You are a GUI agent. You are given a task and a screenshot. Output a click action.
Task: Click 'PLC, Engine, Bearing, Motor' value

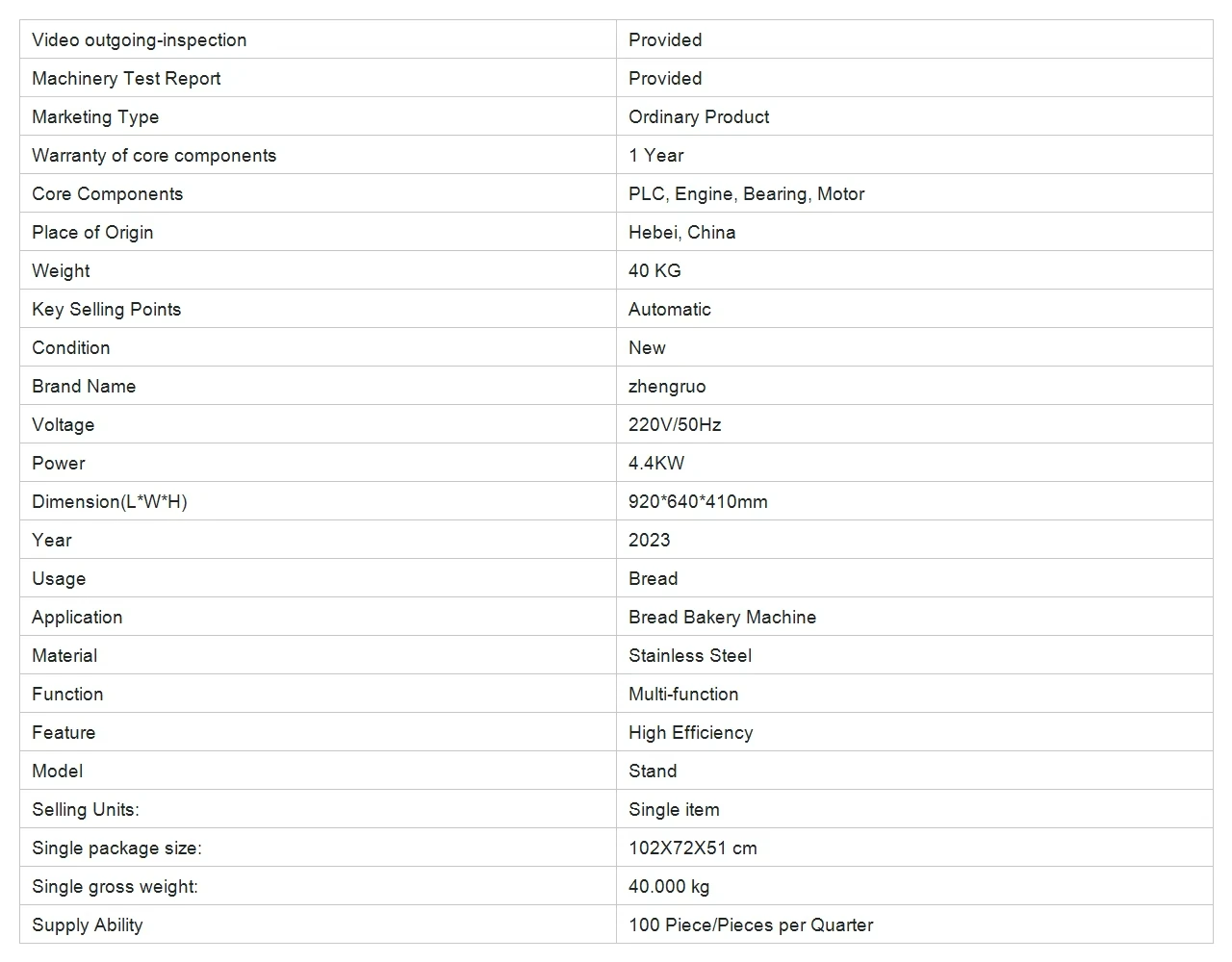(746, 193)
